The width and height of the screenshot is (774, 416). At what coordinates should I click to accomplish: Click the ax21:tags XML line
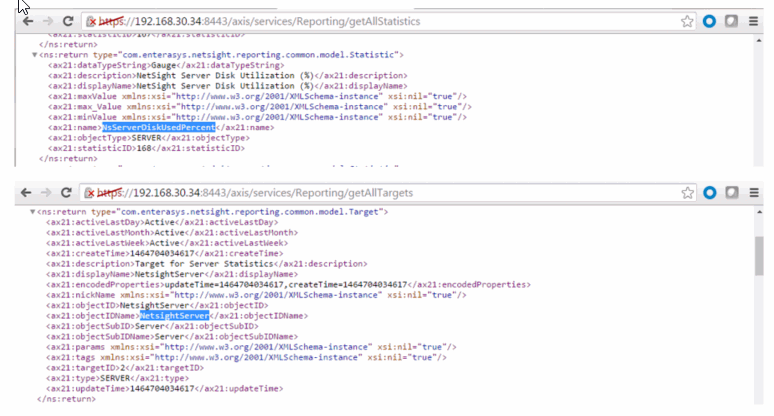[246, 357]
